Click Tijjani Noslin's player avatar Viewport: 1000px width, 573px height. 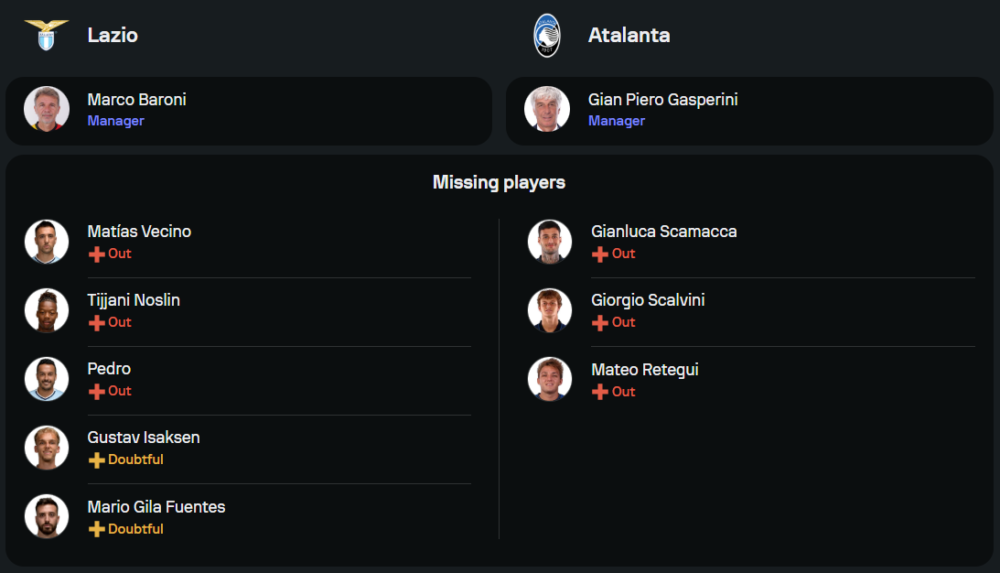46,310
